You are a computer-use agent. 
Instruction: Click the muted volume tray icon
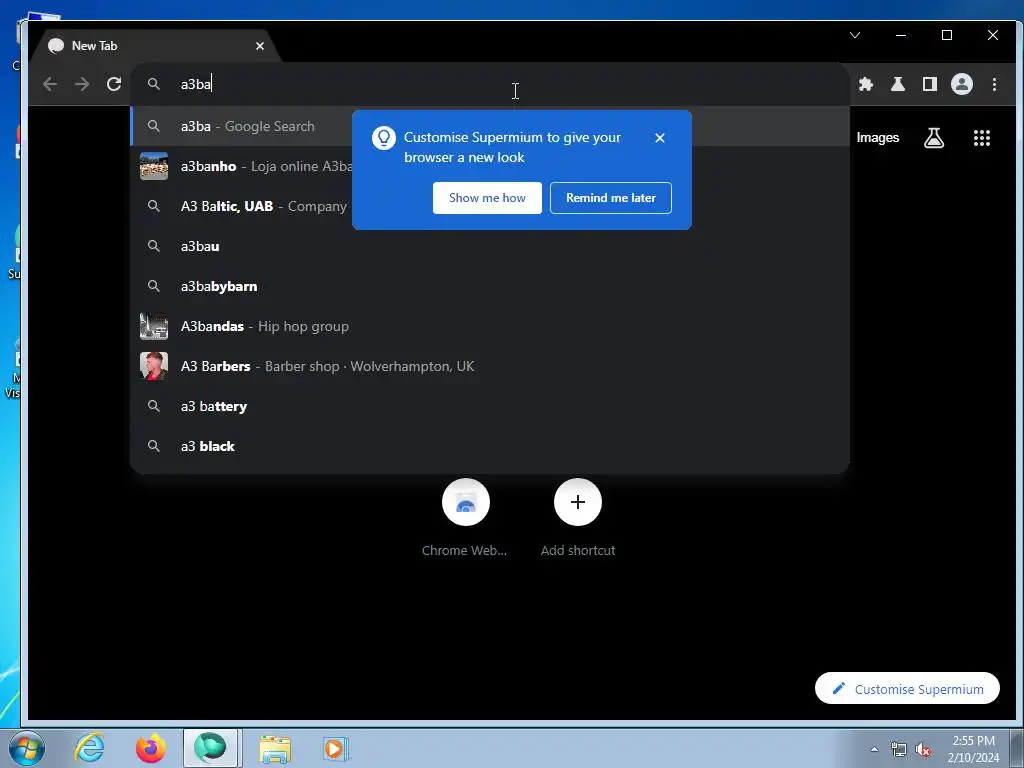923,749
